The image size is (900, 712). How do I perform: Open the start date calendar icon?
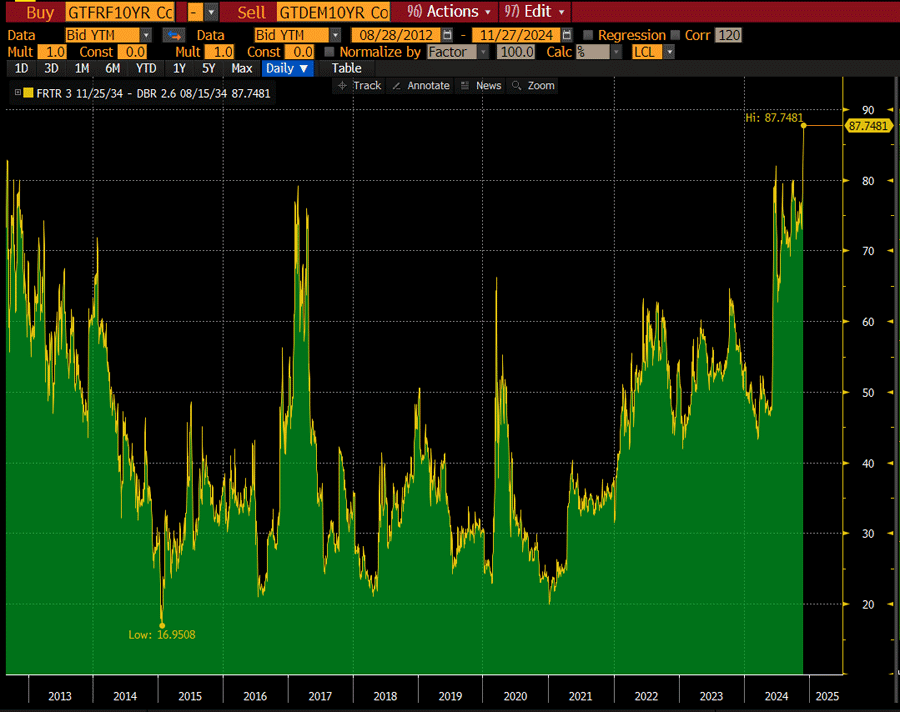[445, 35]
